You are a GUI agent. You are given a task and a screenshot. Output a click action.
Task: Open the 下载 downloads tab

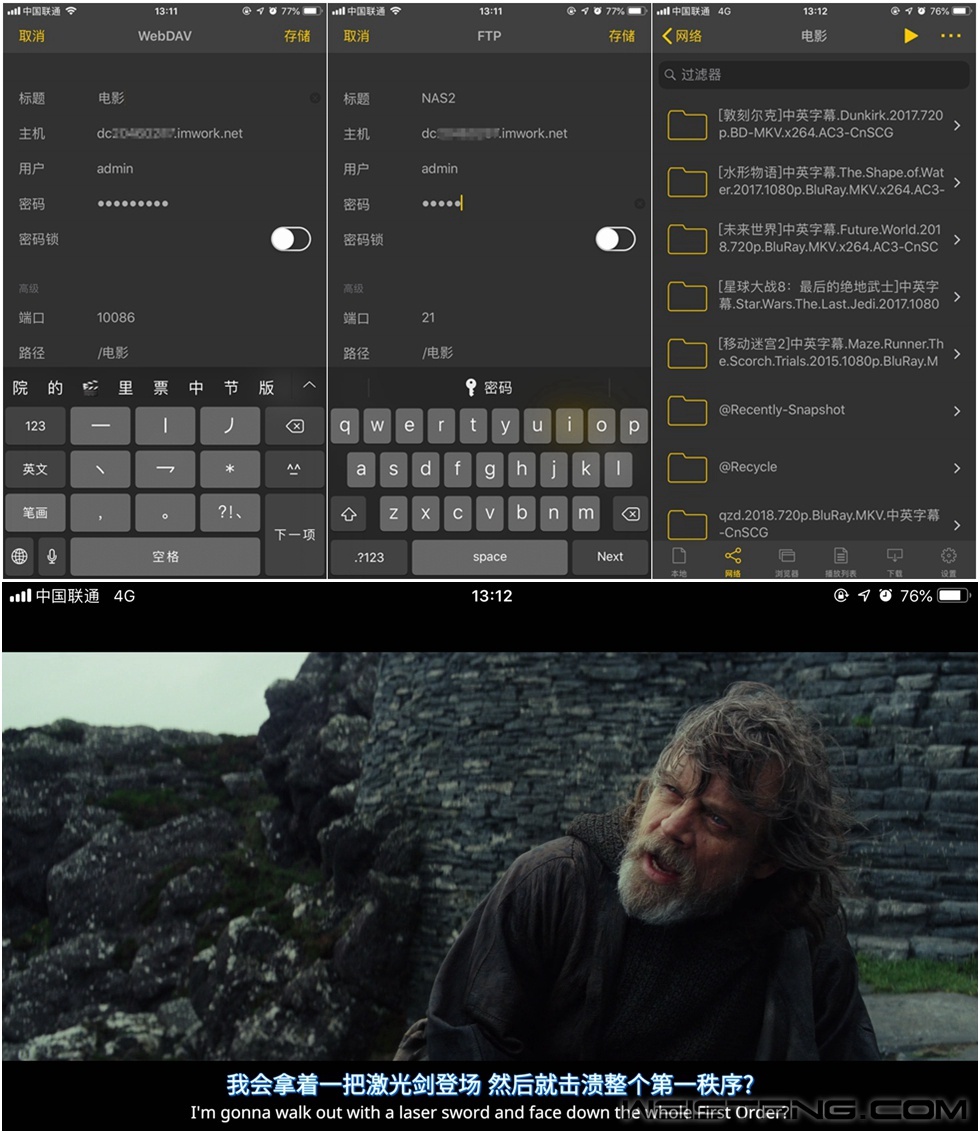click(895, 561)
